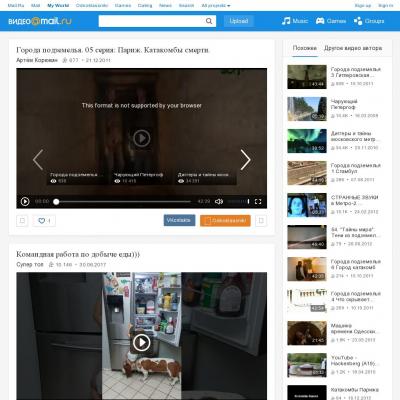
Task: Click the search input field
Action: tap(152, 21)
